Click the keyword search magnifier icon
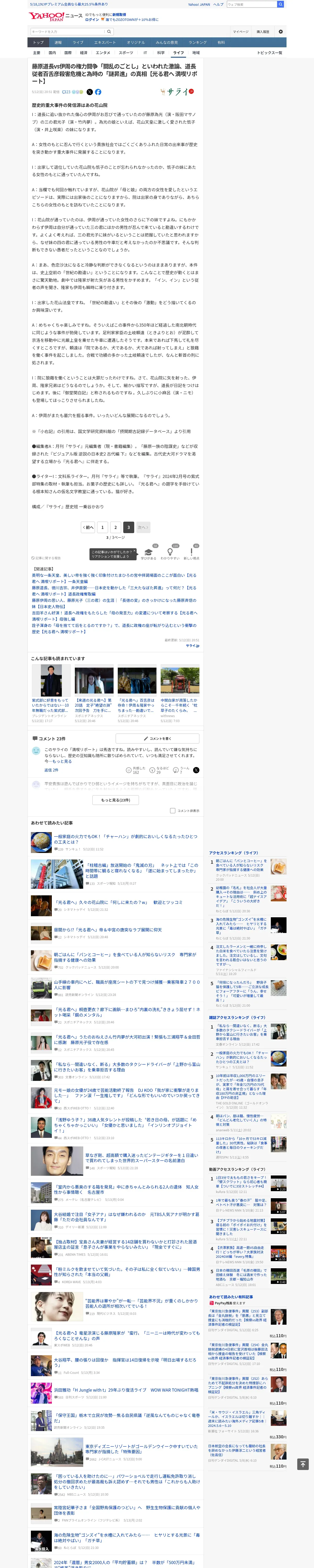Screen dimensions: 314x1568 (109, 32)
